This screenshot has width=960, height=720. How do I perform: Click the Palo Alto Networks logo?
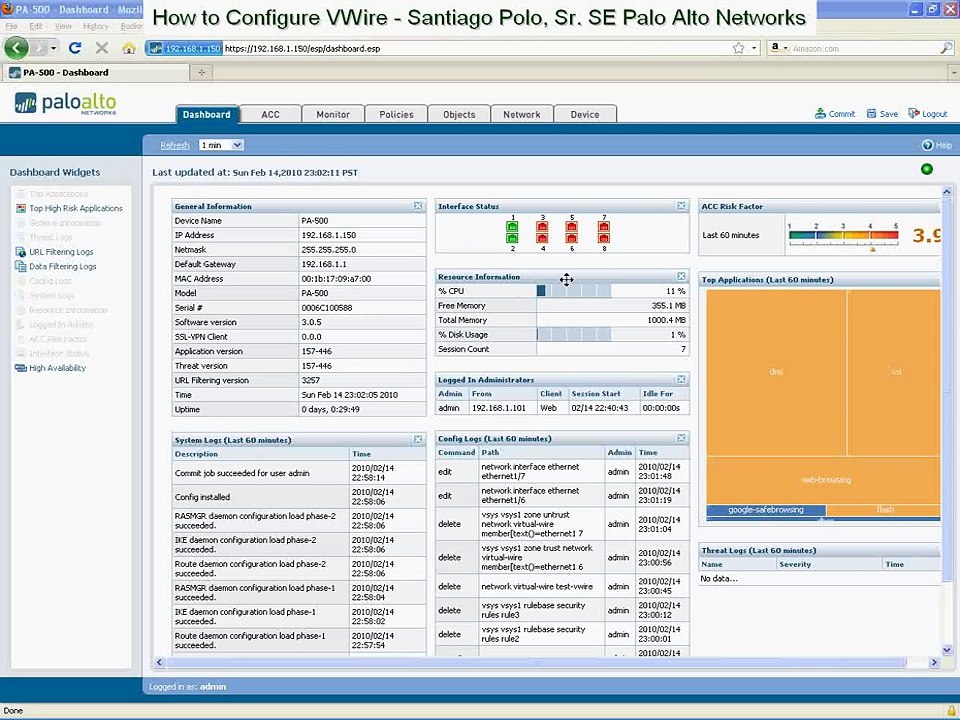[66, 103]
